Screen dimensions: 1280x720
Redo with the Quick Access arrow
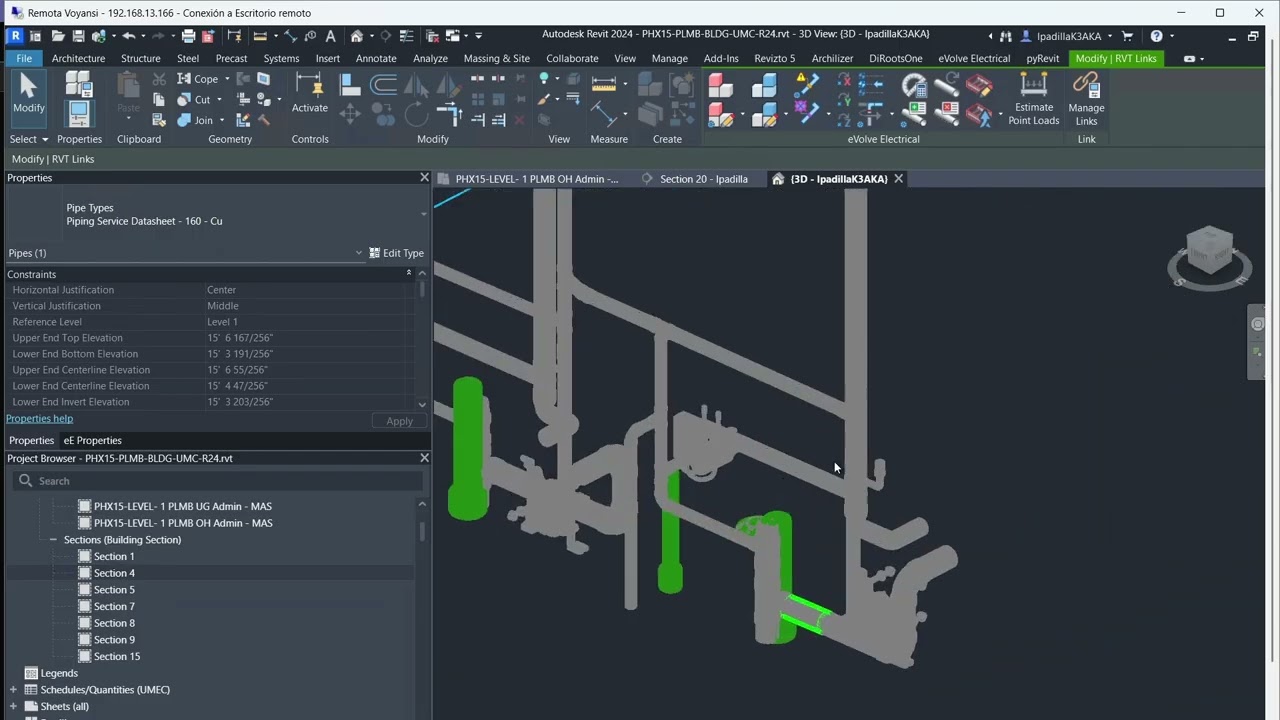157,36
